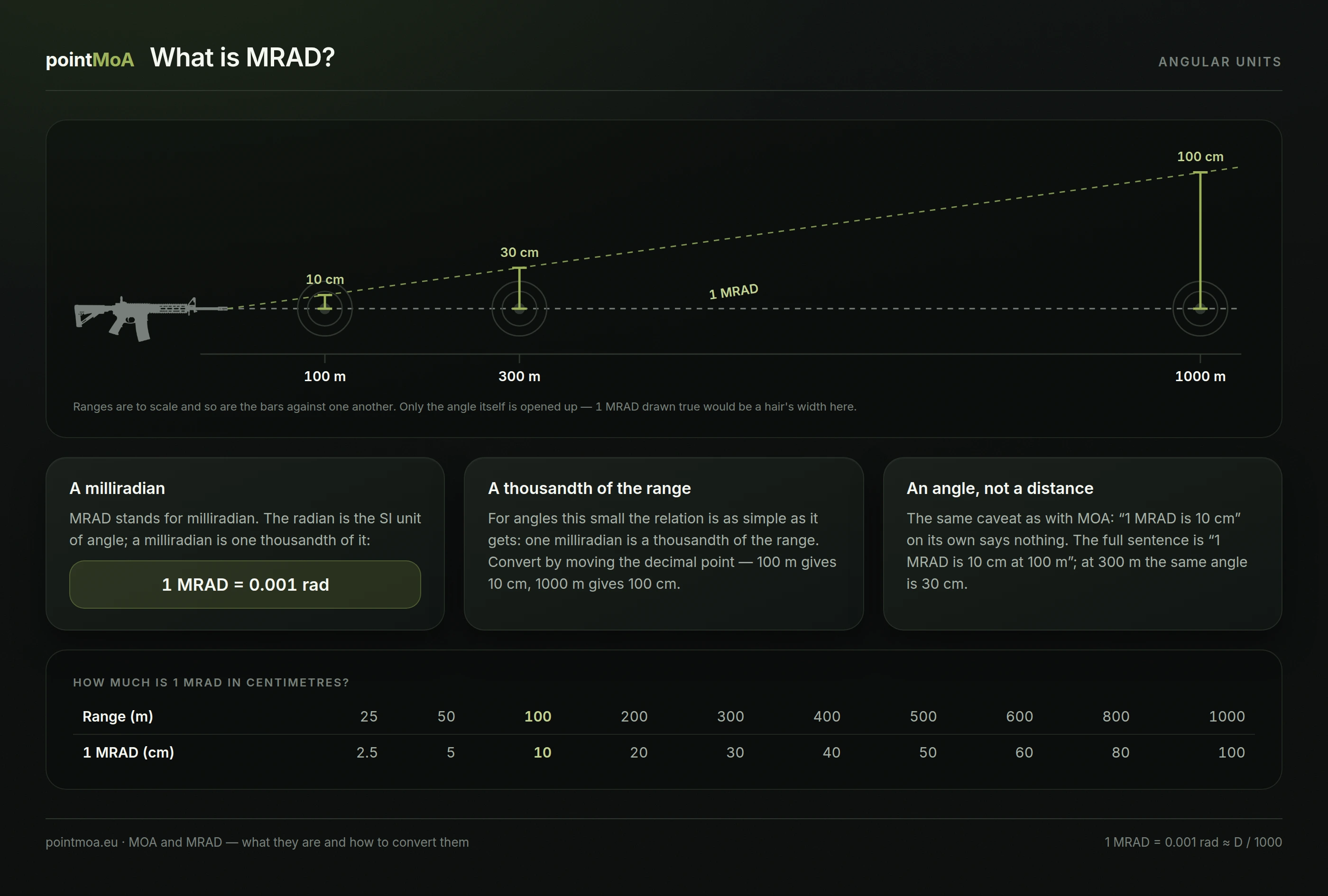1328x896 pixels.
Task: Click the '300 m' axis label
Action: click(519, 376)
